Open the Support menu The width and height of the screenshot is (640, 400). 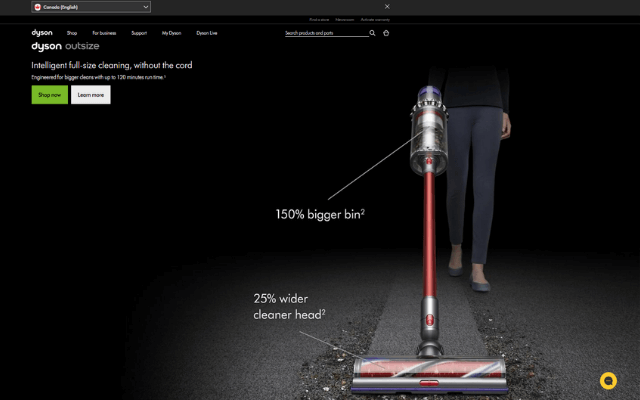[139, 33]
